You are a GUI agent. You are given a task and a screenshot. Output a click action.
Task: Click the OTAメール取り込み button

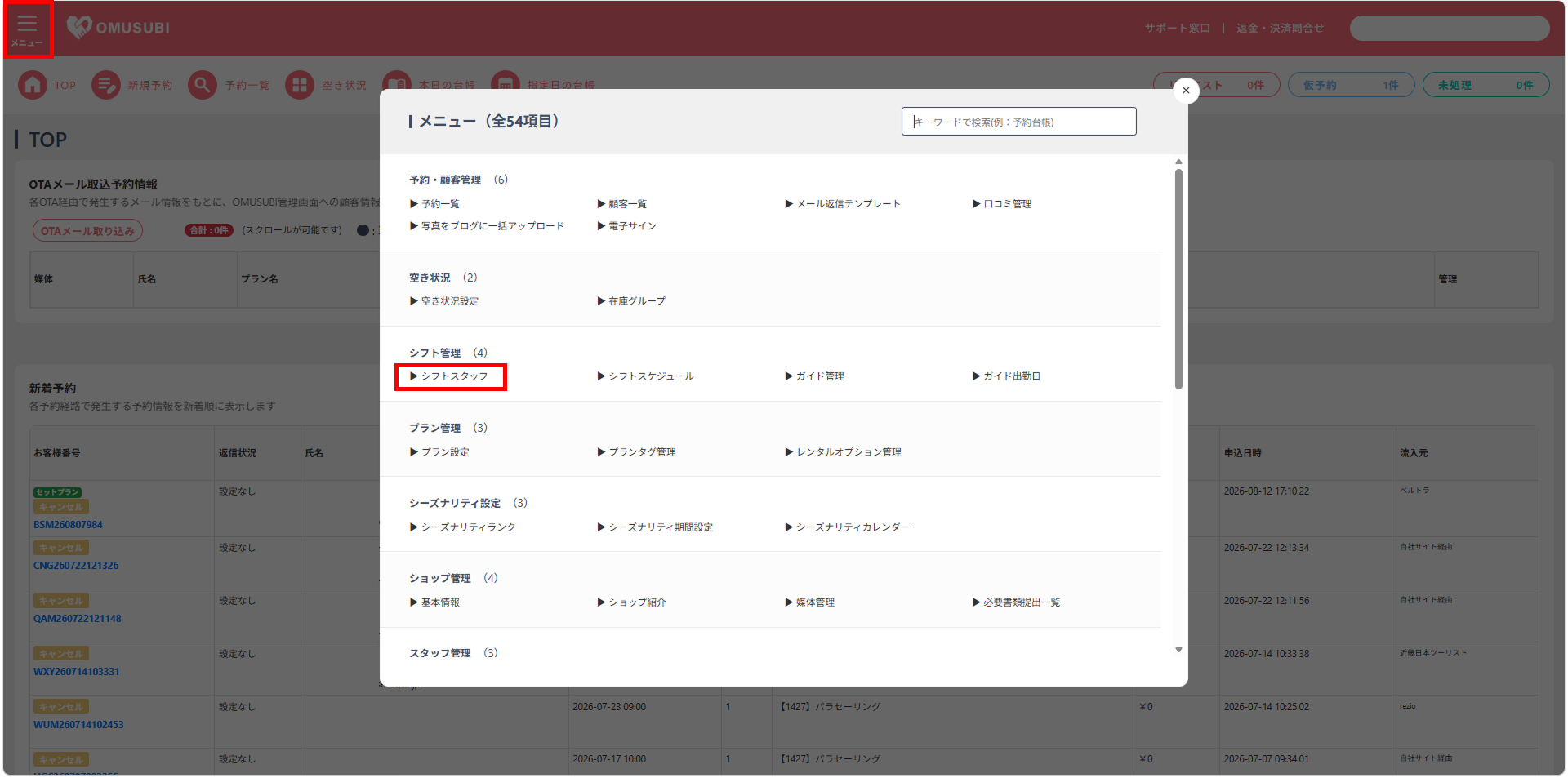coord(88,231)
